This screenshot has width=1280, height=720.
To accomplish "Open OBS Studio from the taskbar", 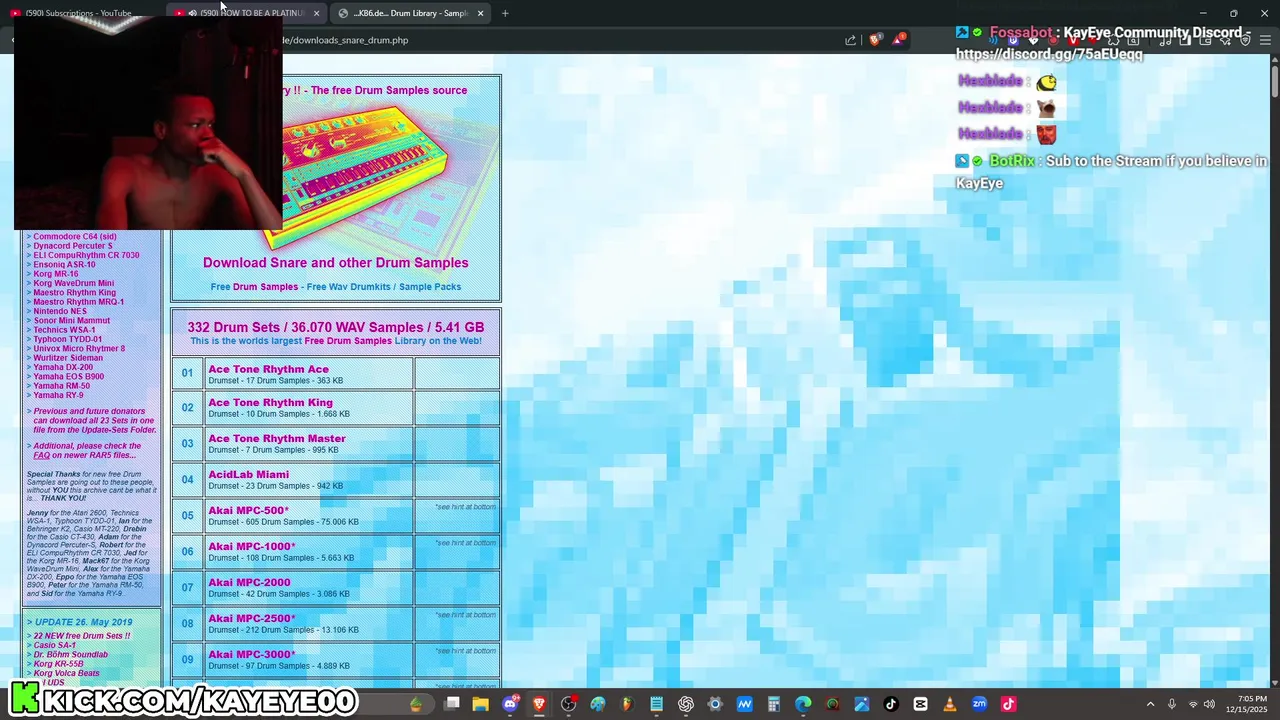I will (568, 704).
